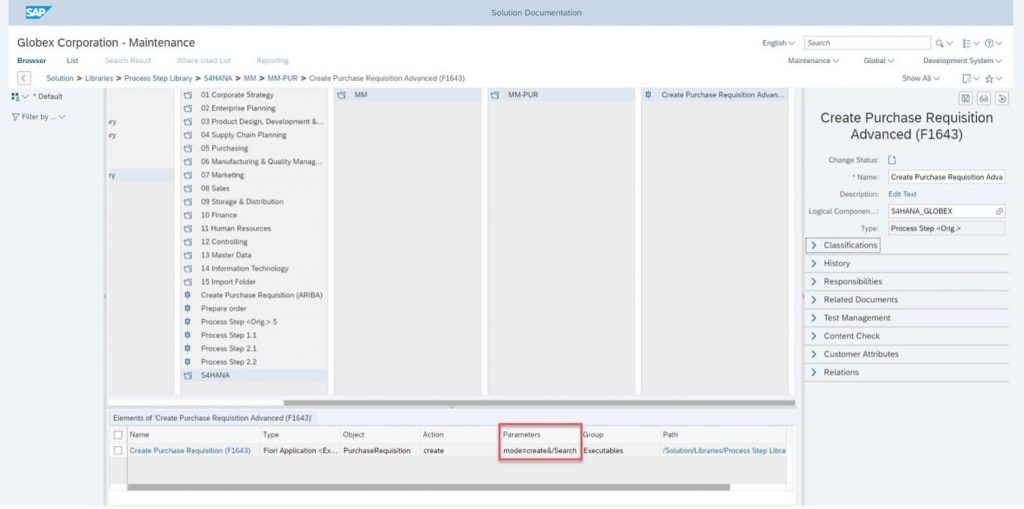Click the Edit Text description link
This screenshot has height=509, width=1024.
tap(902, 195)
